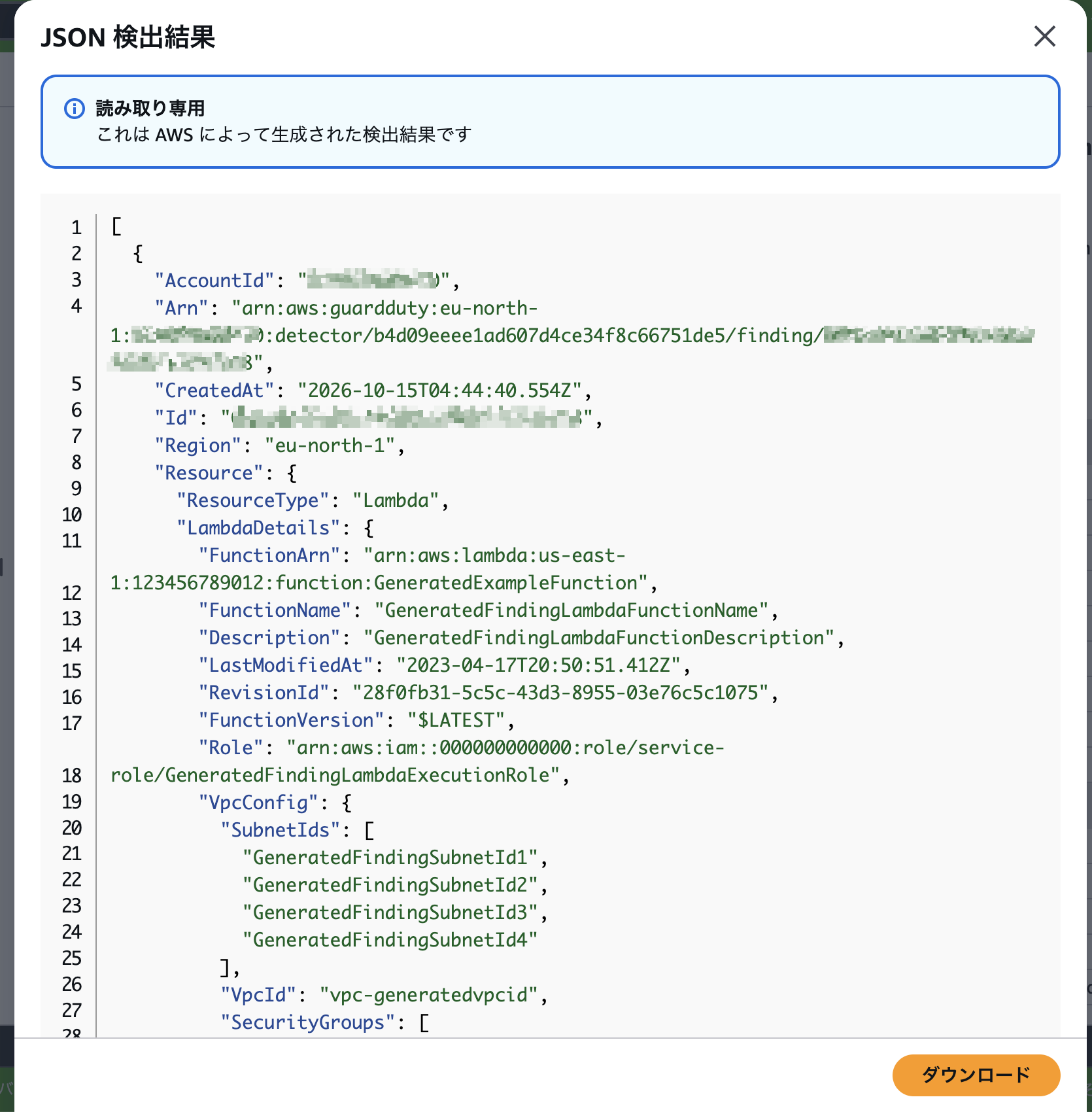Click the "$LATEST" FunctionVersion value
Screen dimensions: 1092x1112
point(456,720)
